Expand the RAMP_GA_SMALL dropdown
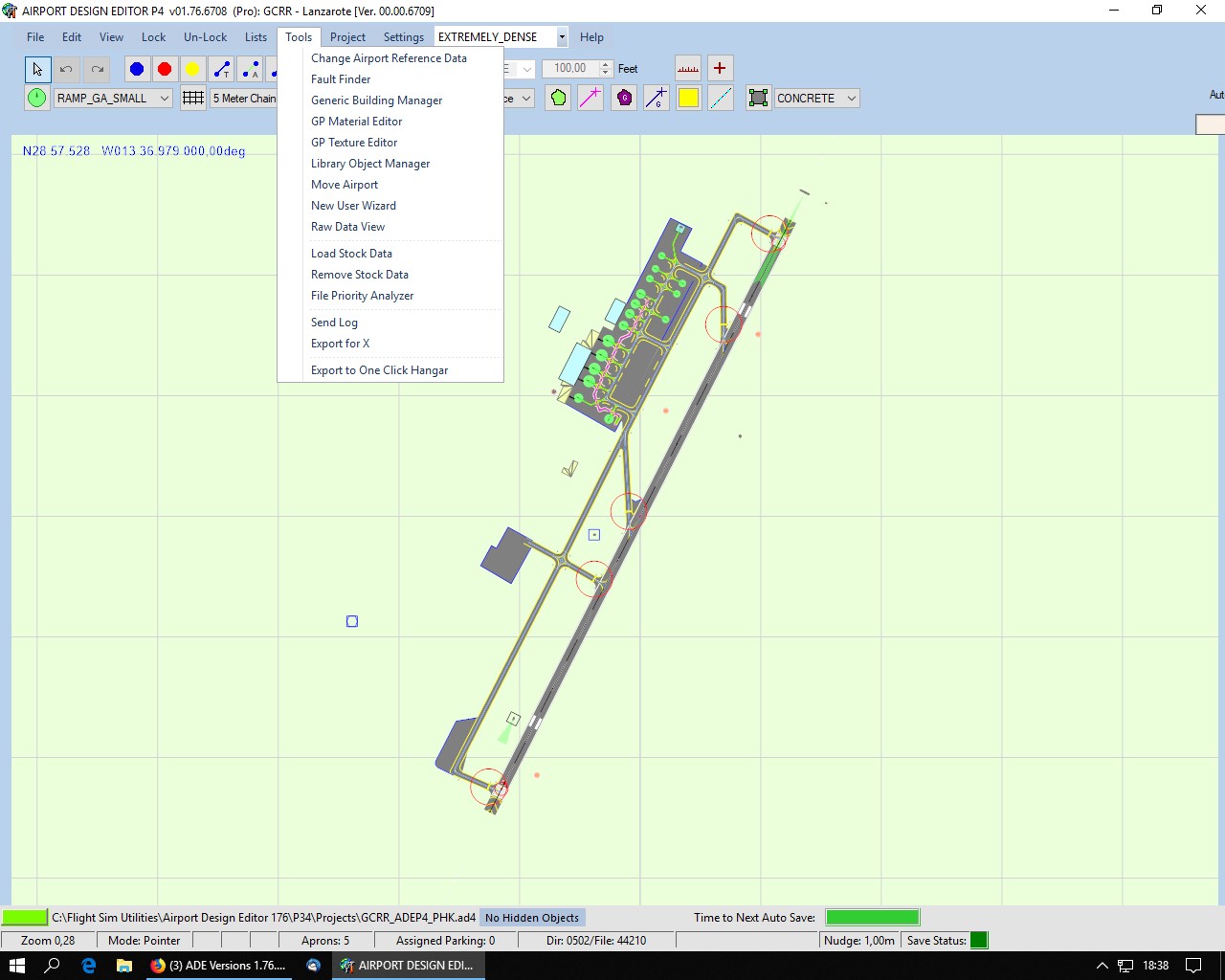The image size is (1225, 980). pos(165,98)
